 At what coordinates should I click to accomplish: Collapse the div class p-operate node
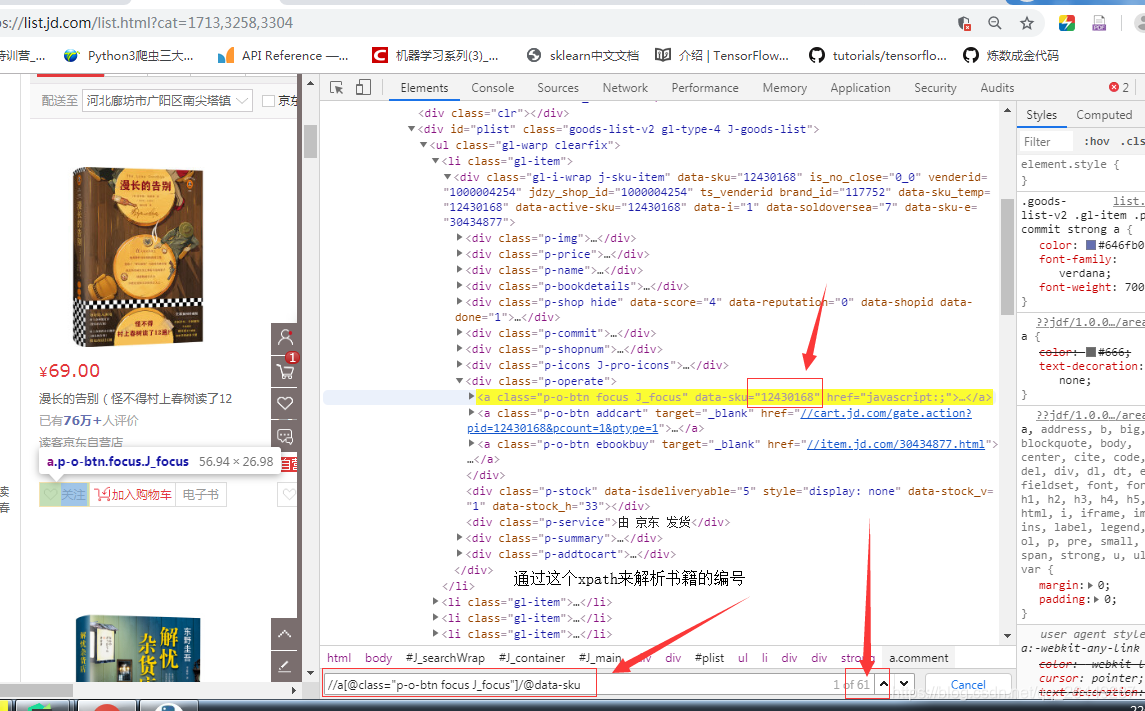(x=459, y=381)
